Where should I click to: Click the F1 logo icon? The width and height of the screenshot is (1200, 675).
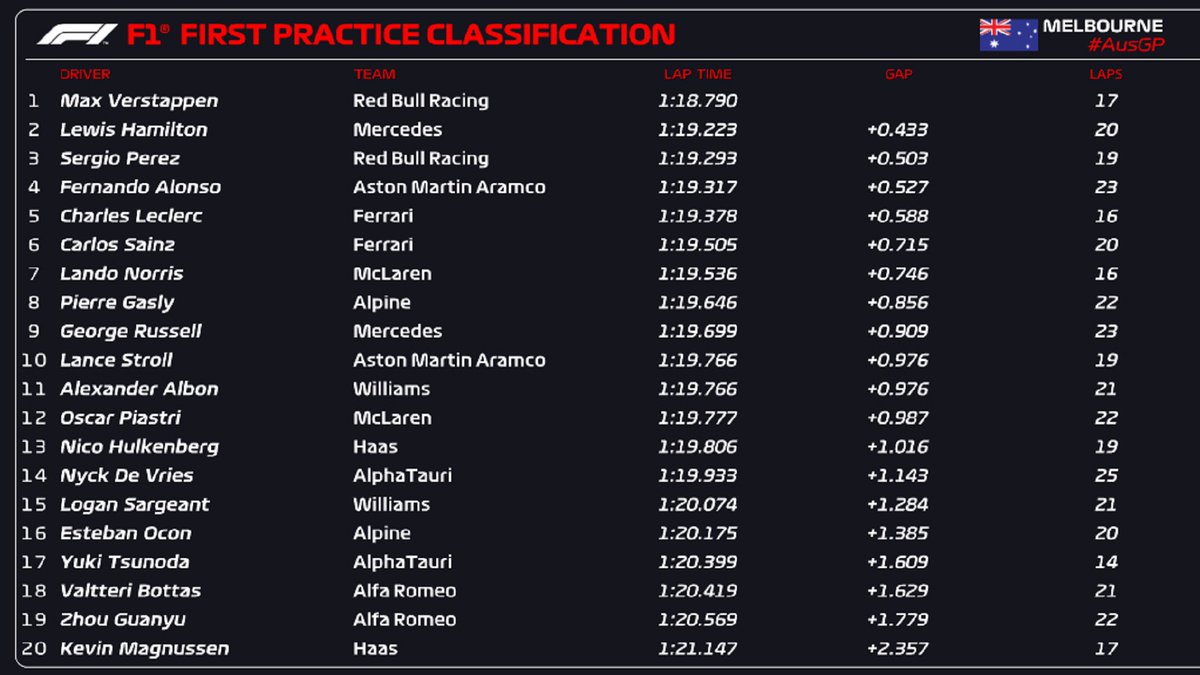point(77,35)
